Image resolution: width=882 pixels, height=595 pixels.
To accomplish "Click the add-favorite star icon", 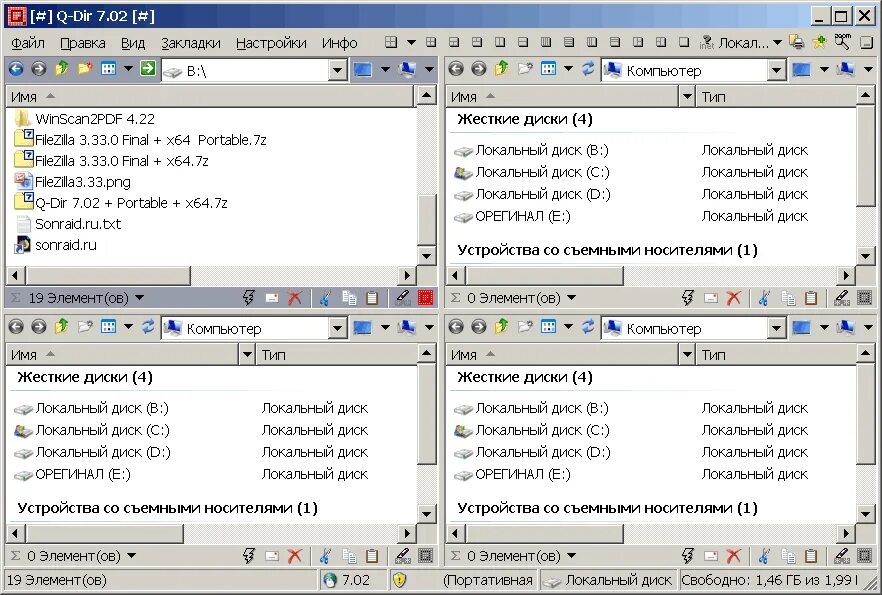I will tap(820, 42).
